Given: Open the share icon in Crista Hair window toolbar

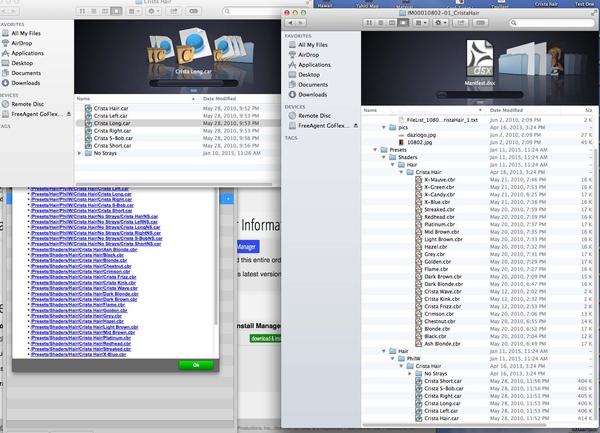Looking at the screenshot, I should [x=174, y=11].
